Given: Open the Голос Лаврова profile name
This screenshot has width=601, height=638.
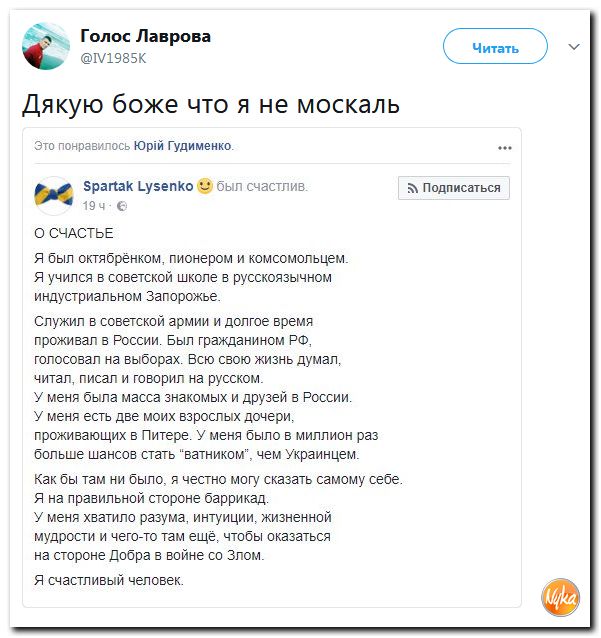Looking at the screenshot, I should (x=145, y=36).
